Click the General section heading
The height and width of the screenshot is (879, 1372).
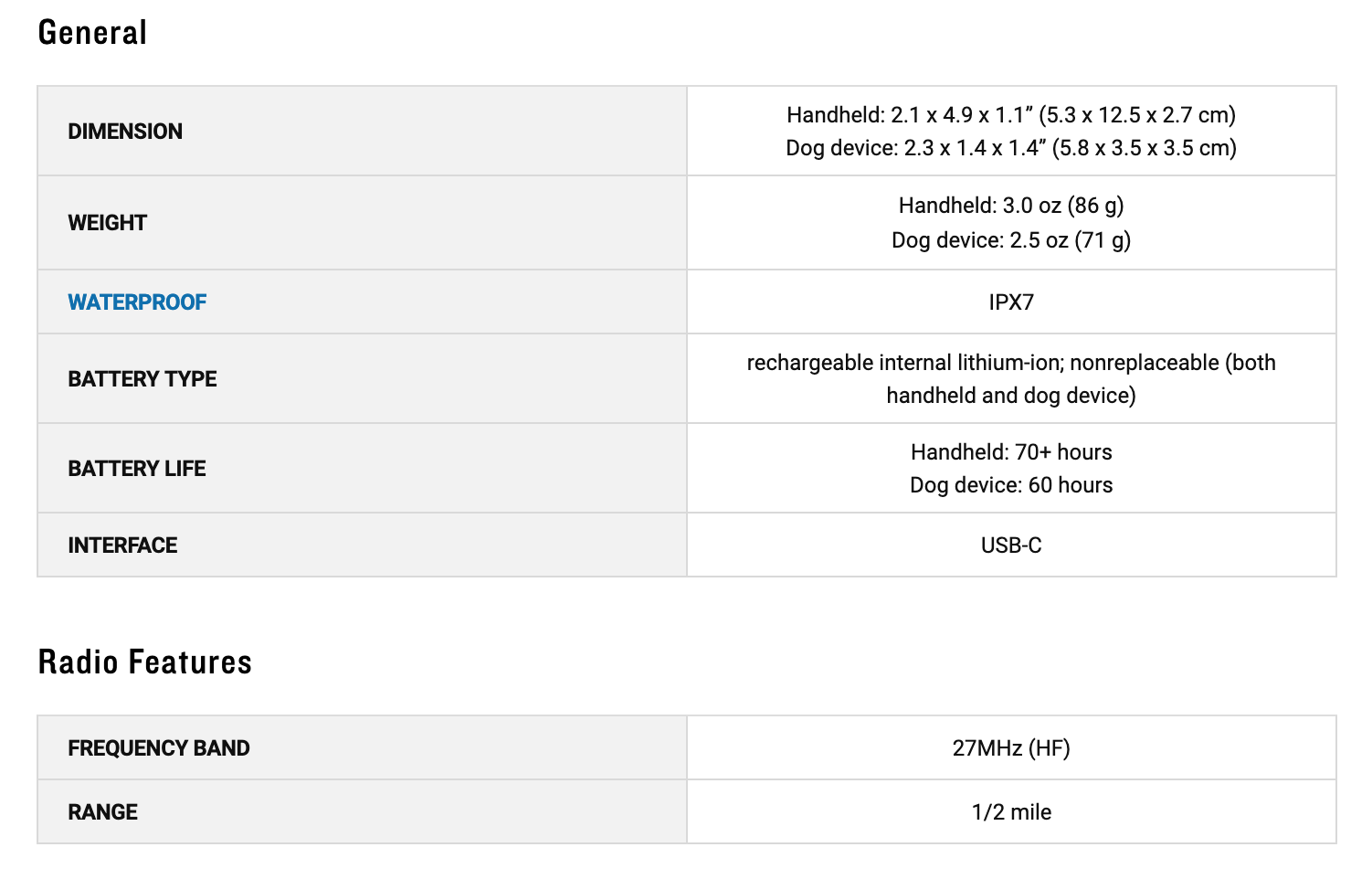pos(92,33)
